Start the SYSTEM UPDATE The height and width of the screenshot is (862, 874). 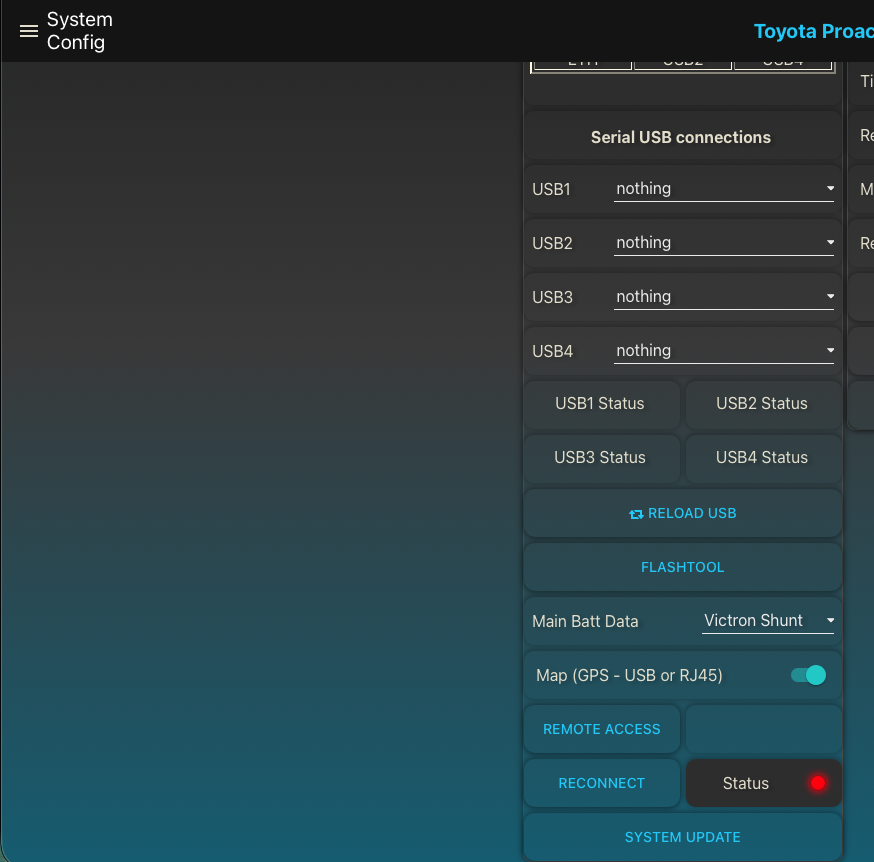coord(682,837)
